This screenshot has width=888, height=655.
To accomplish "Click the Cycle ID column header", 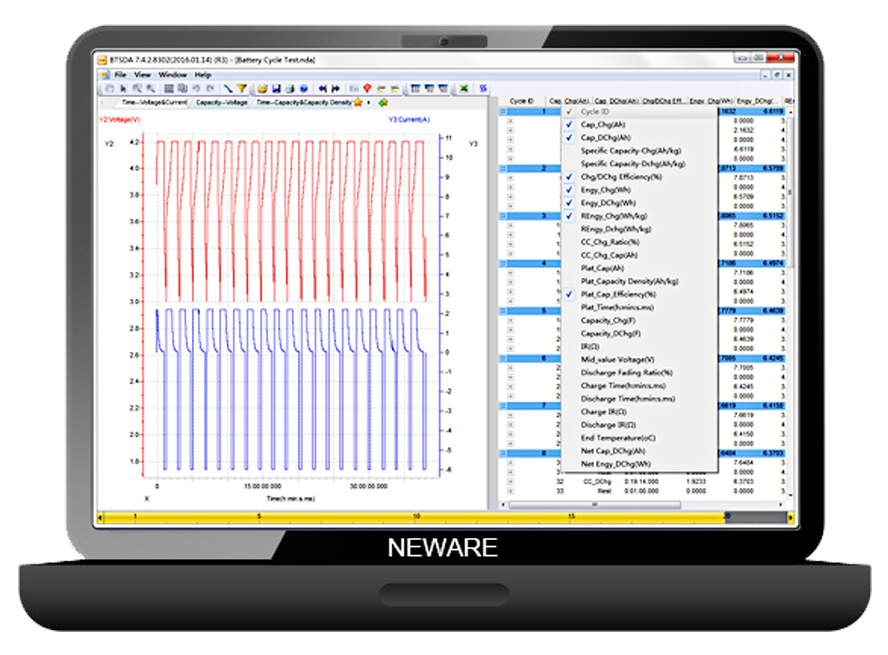I will [522, 101].
